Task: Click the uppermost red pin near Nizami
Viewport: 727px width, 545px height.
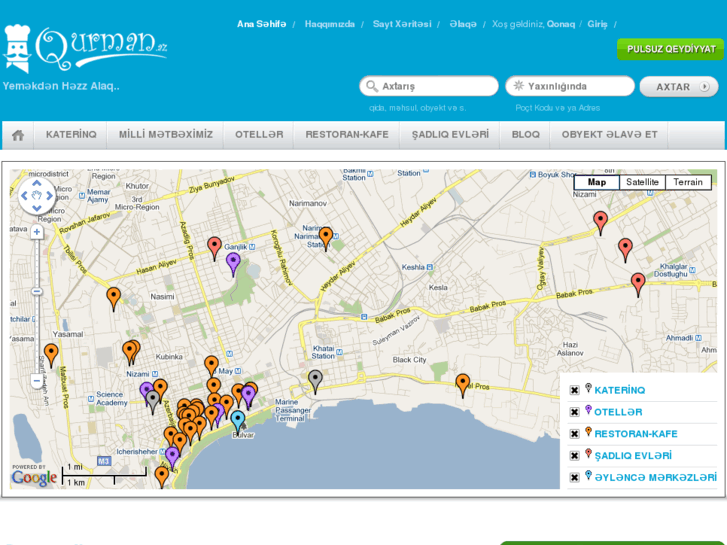Action: [x=600, y=223]
